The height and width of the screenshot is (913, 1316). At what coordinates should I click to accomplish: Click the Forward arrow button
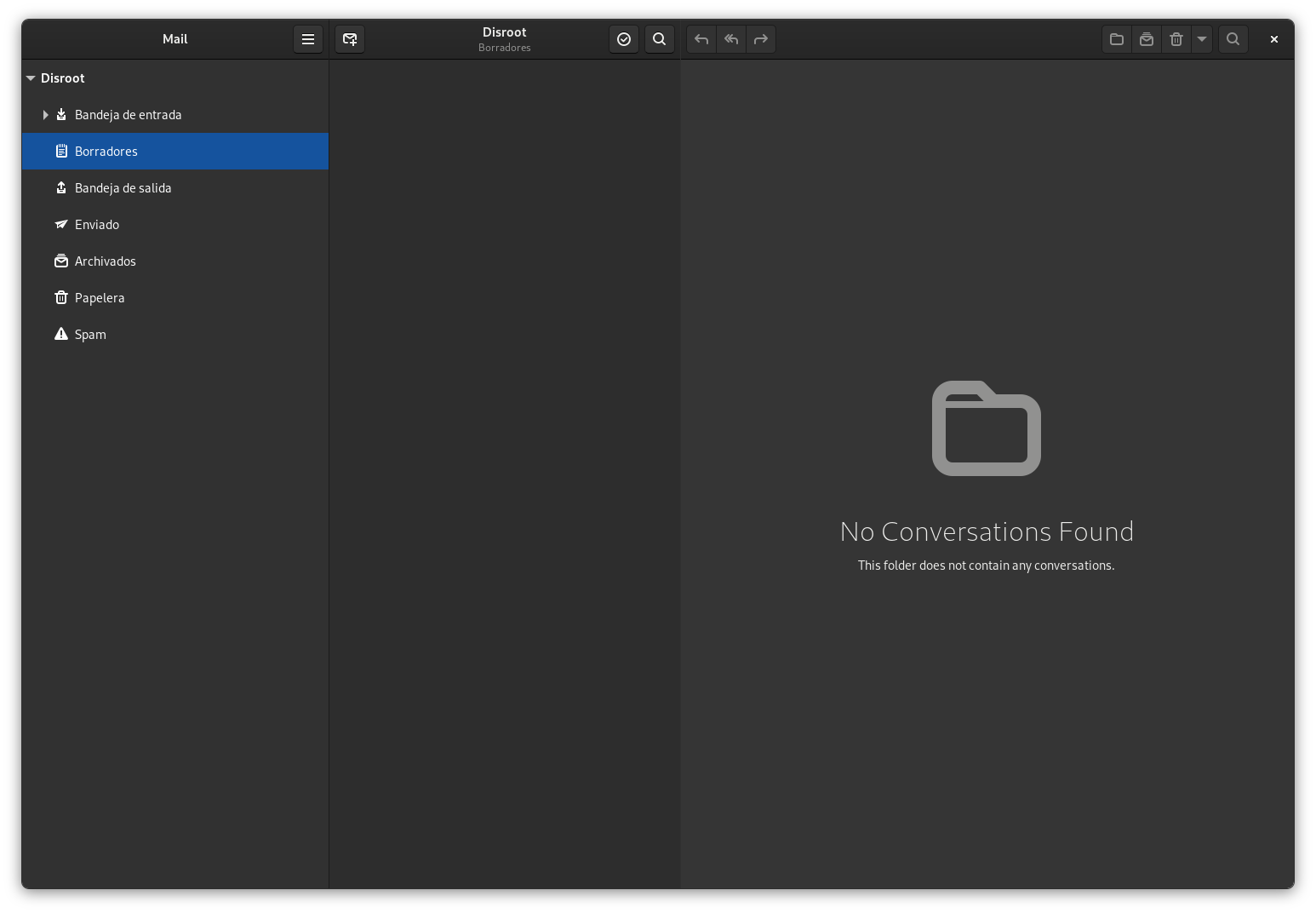pyautogui.click(x=761, y=39)
